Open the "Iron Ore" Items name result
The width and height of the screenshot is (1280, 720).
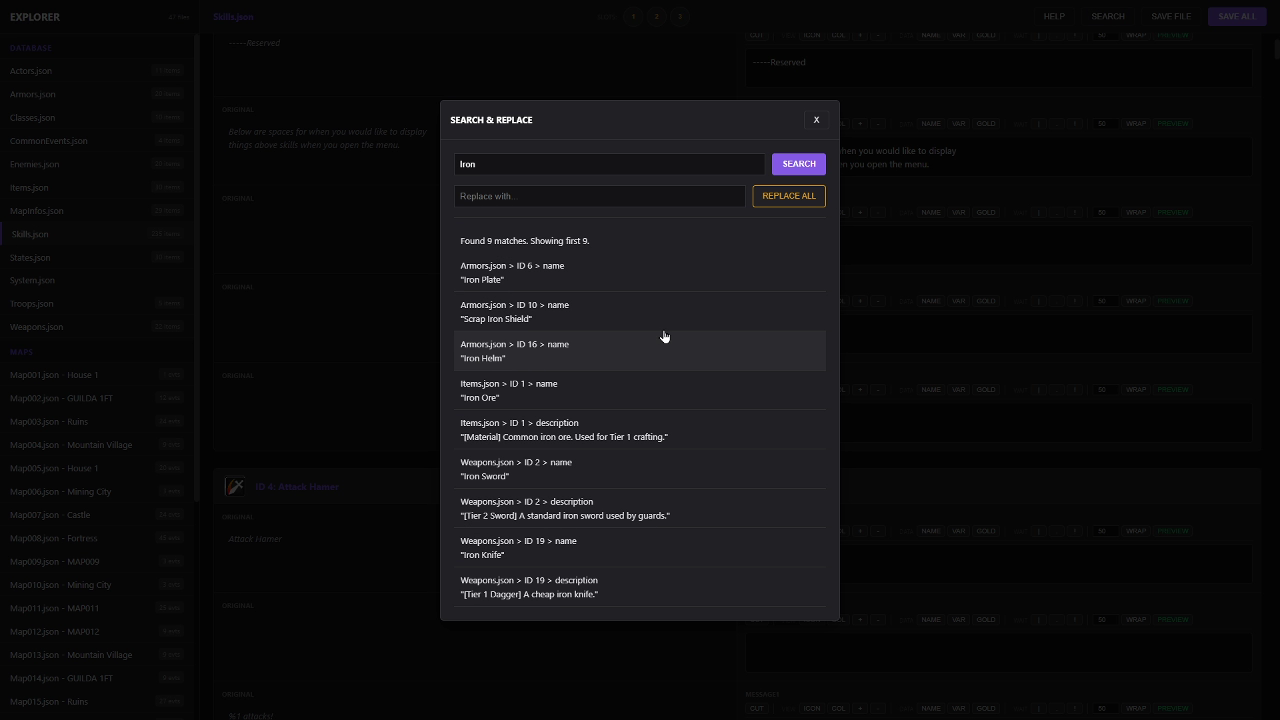(640, 390)
